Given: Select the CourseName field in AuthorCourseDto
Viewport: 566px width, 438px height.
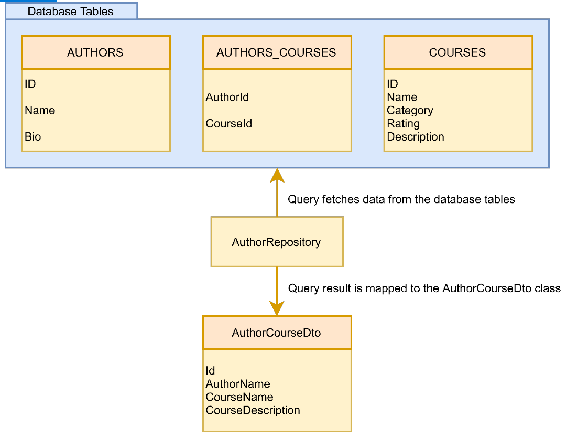Looking at the screenshot, I should [x=239, y=397].
